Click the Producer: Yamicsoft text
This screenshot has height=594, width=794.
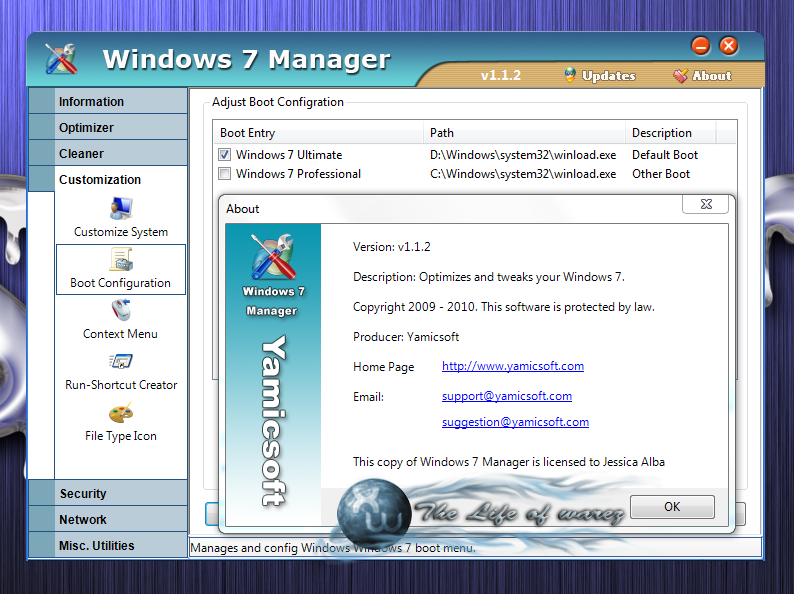coord(406,337)
